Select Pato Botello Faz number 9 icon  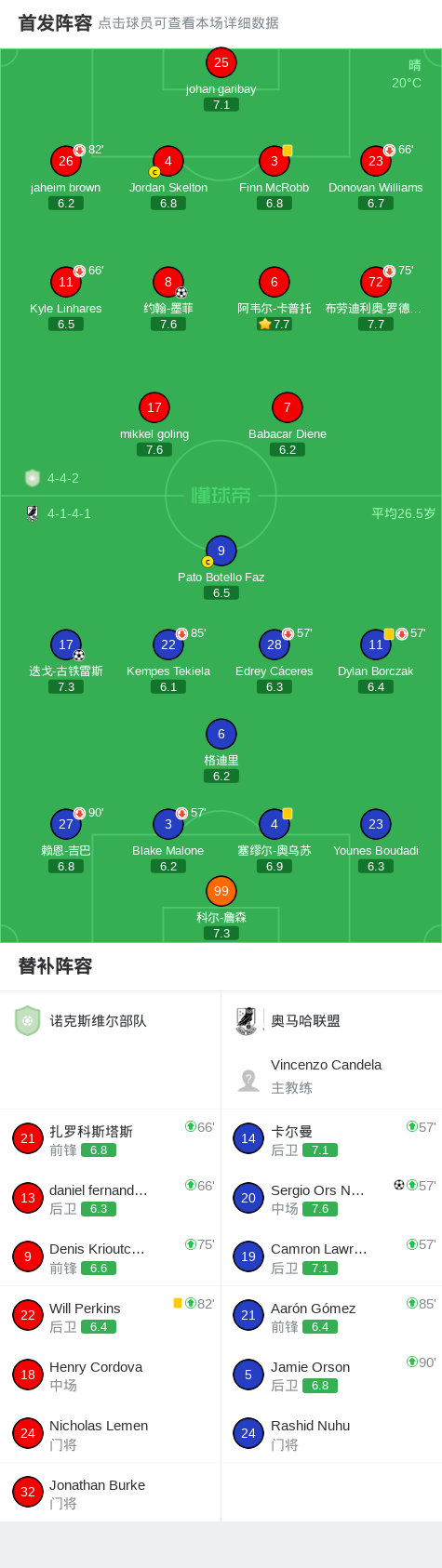click(221, 551)
